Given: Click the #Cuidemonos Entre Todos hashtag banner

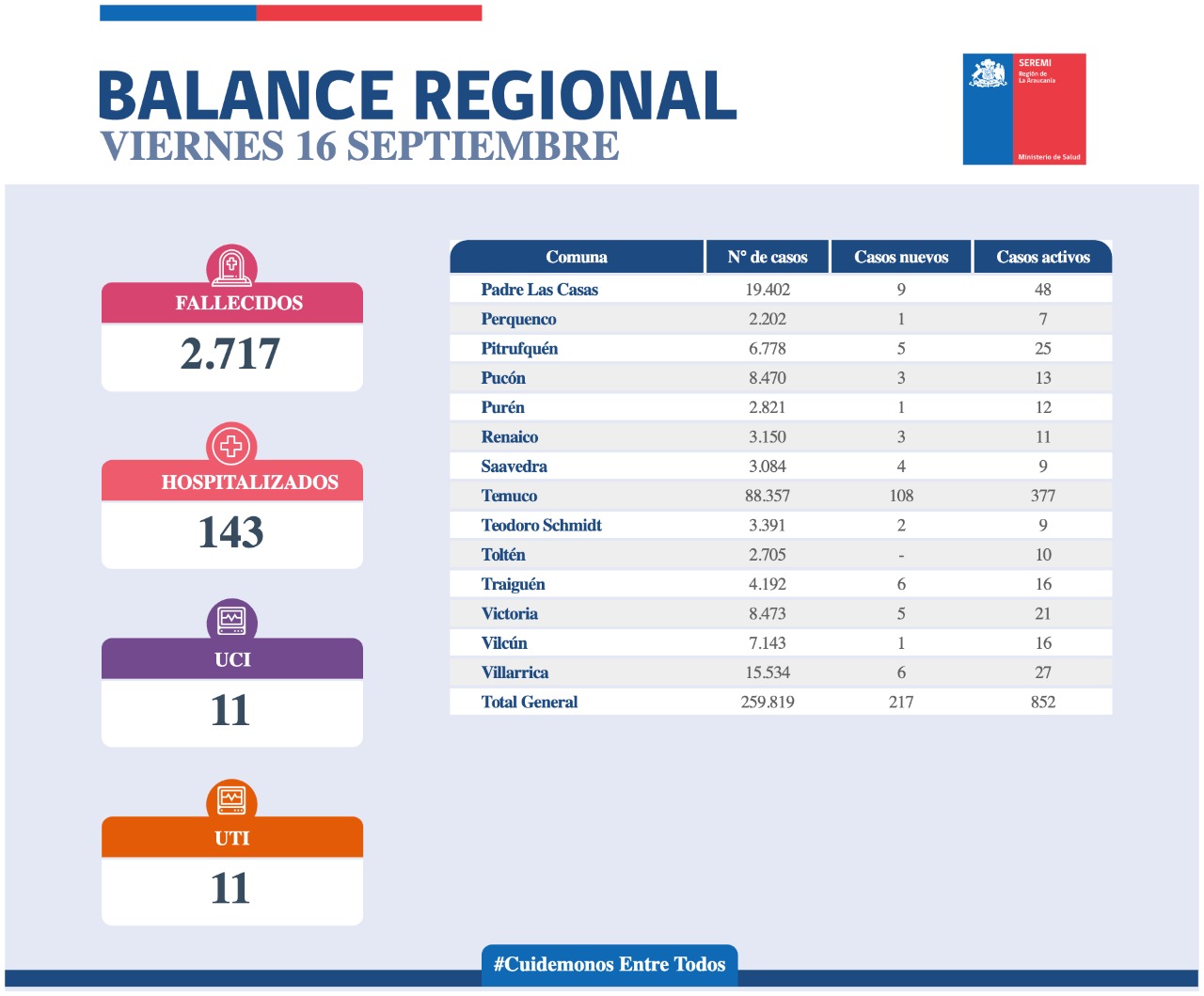Looking at the screenshot, I should [x=610, y=964].
